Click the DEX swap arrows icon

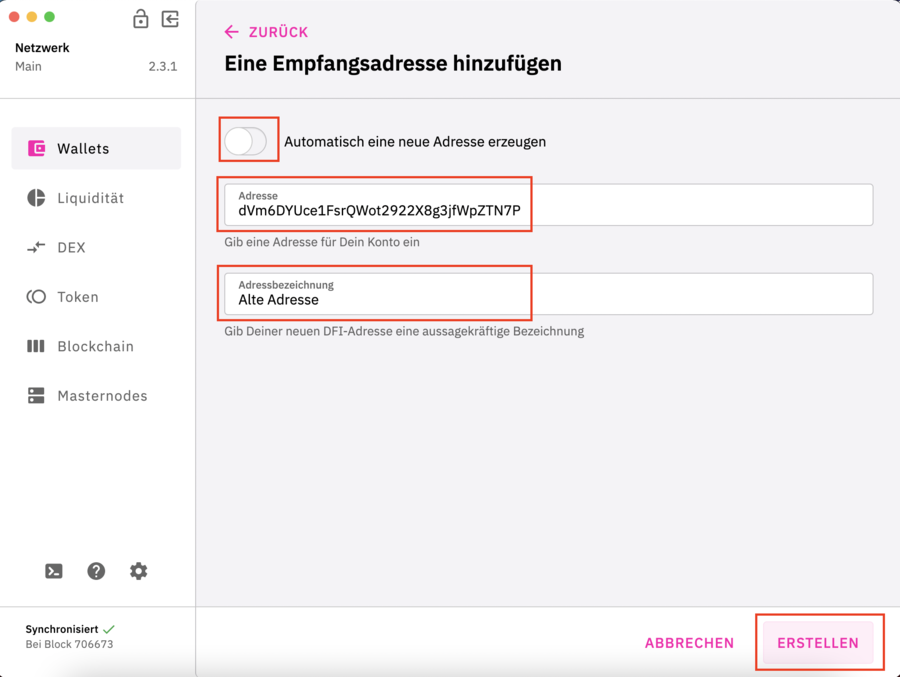[x=37, y=247]
